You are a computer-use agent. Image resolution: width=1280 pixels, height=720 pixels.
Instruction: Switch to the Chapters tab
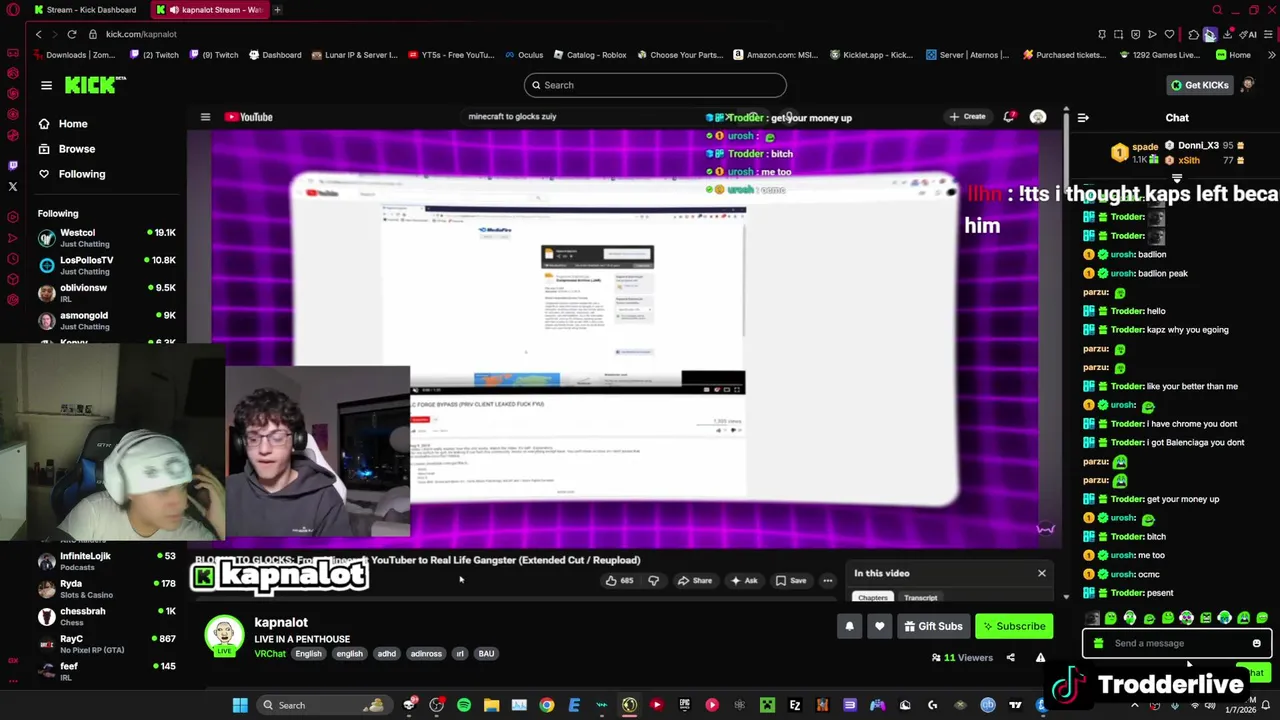point(872,597)
